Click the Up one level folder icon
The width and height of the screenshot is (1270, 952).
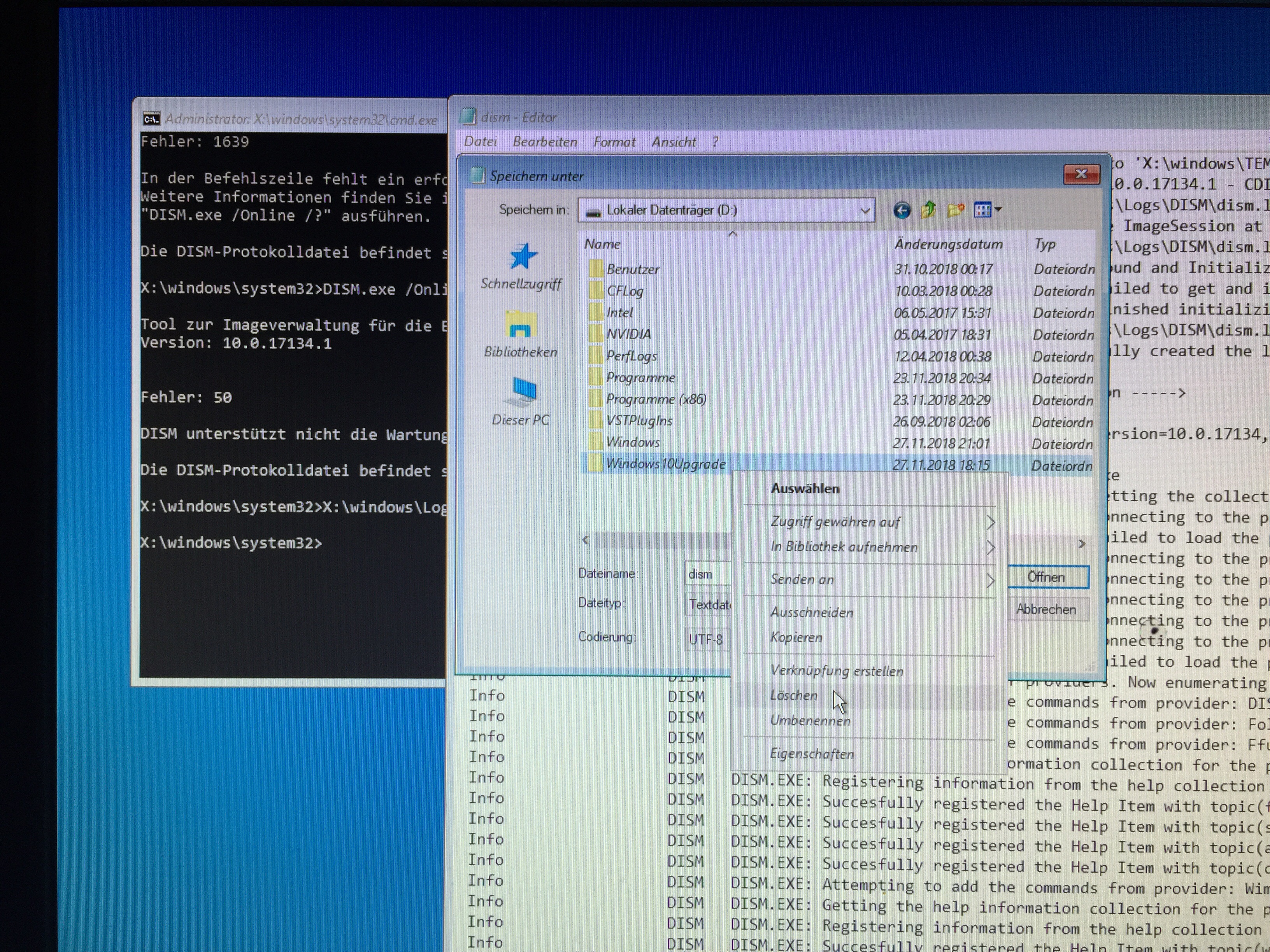pyautogui.click(x=928, y=211)
